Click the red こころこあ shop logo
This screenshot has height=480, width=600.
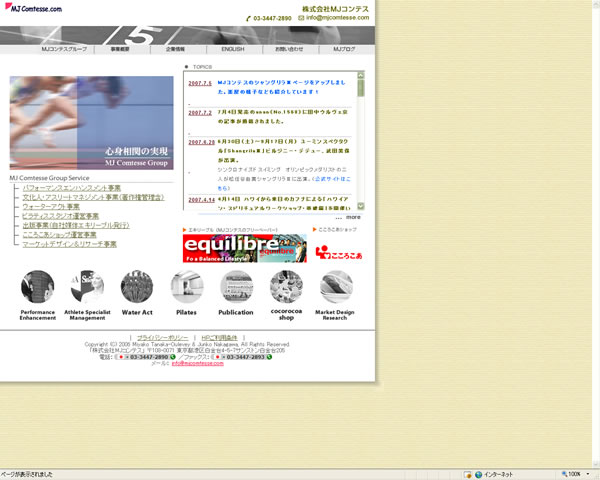coord(339,253)
